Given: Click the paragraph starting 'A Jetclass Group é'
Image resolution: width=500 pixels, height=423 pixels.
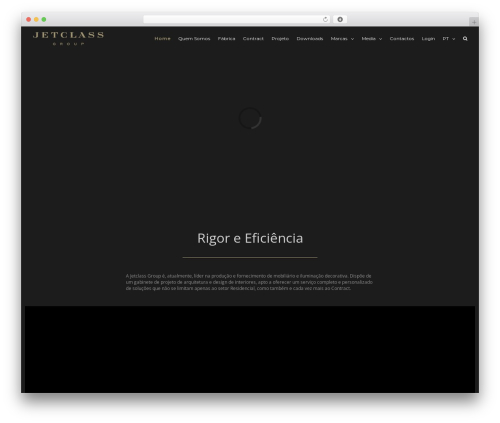Looking at the screenshot, I should (249, 282).
